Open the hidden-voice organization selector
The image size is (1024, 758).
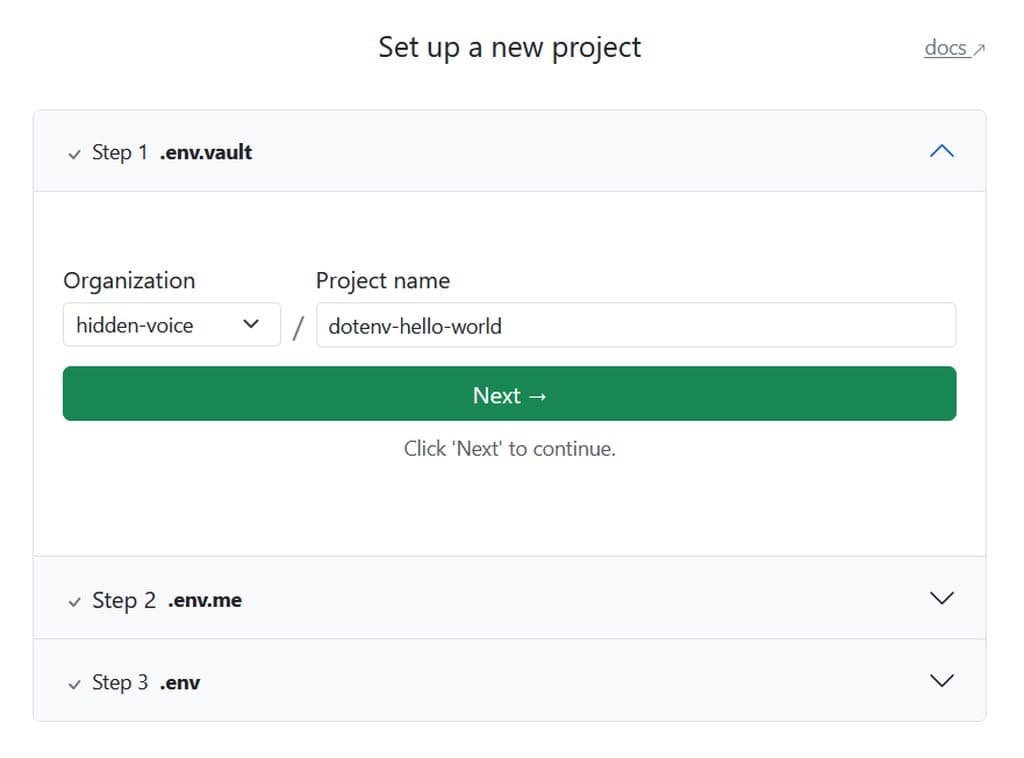[x=170, y=324]
